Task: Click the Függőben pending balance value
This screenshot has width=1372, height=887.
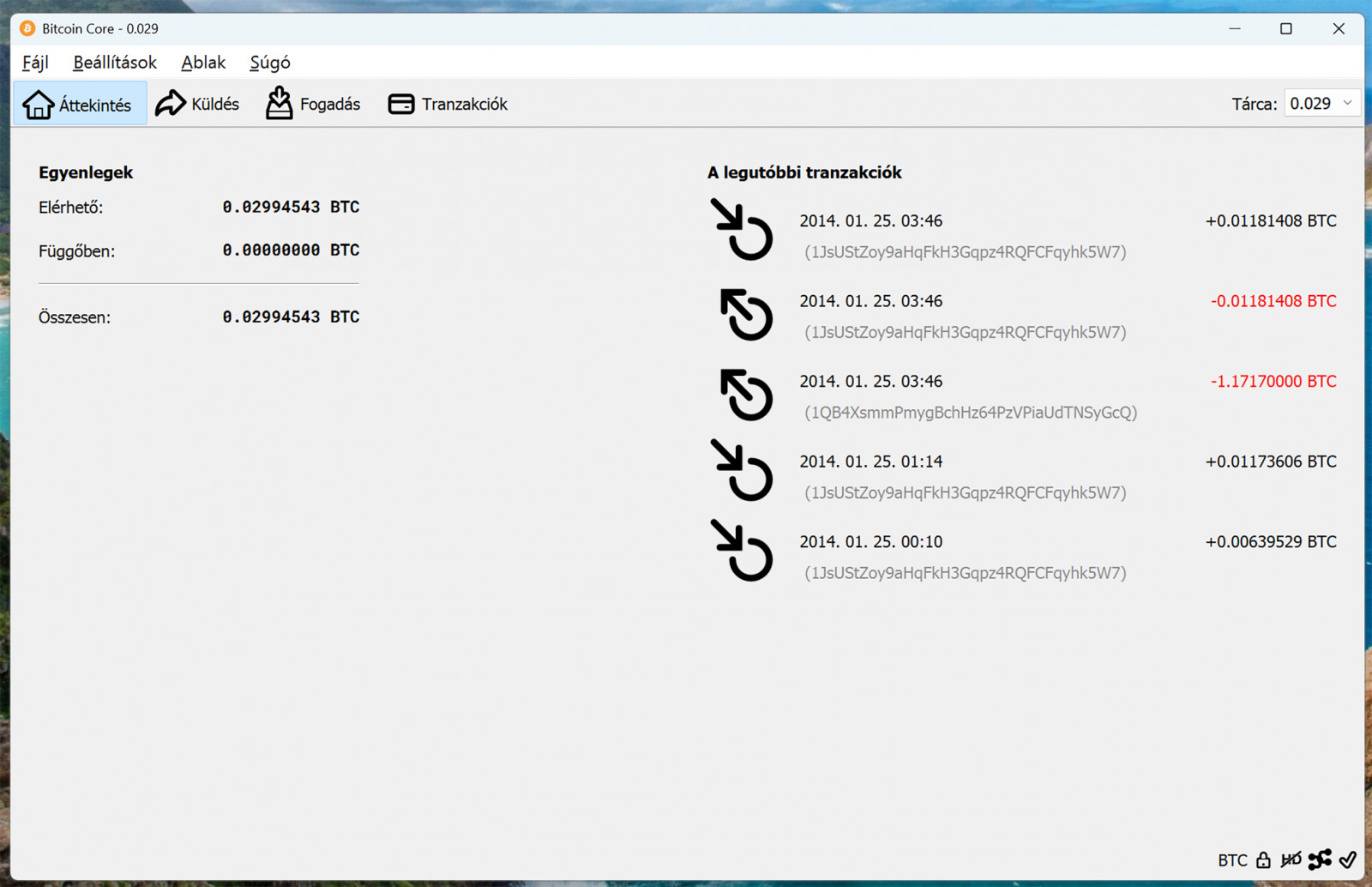Action: coord(291,250)
